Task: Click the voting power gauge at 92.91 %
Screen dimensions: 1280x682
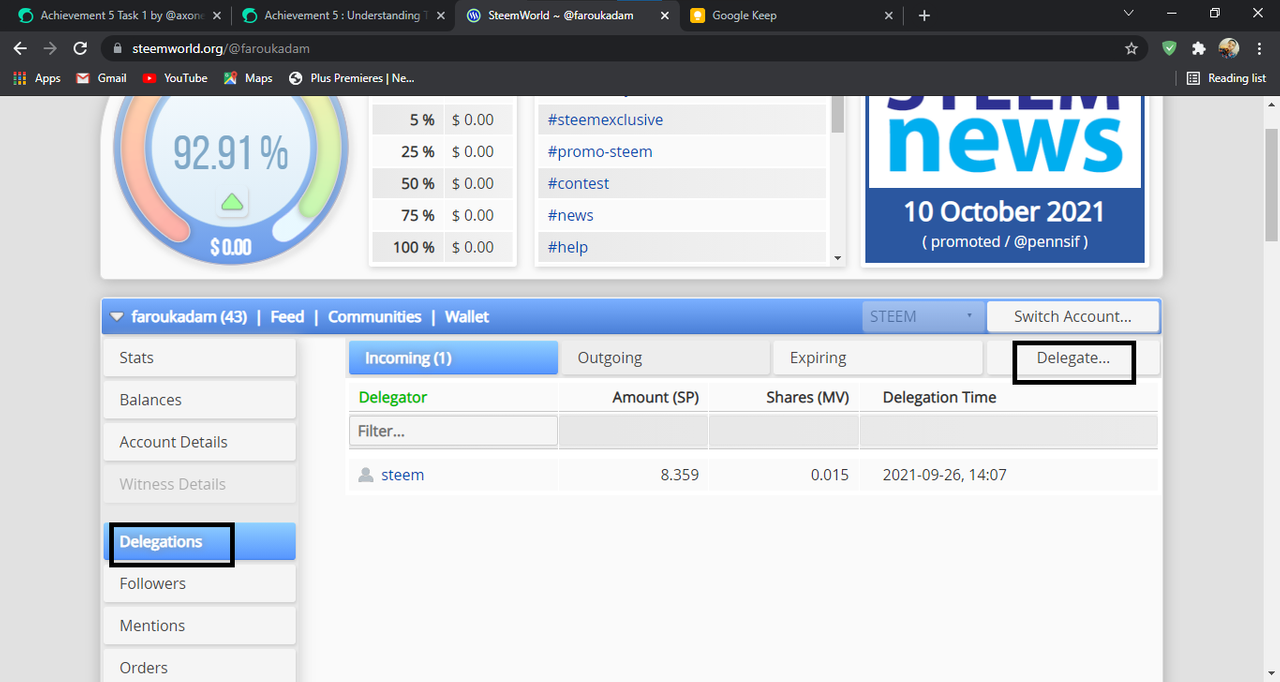Action: (231, 155)
